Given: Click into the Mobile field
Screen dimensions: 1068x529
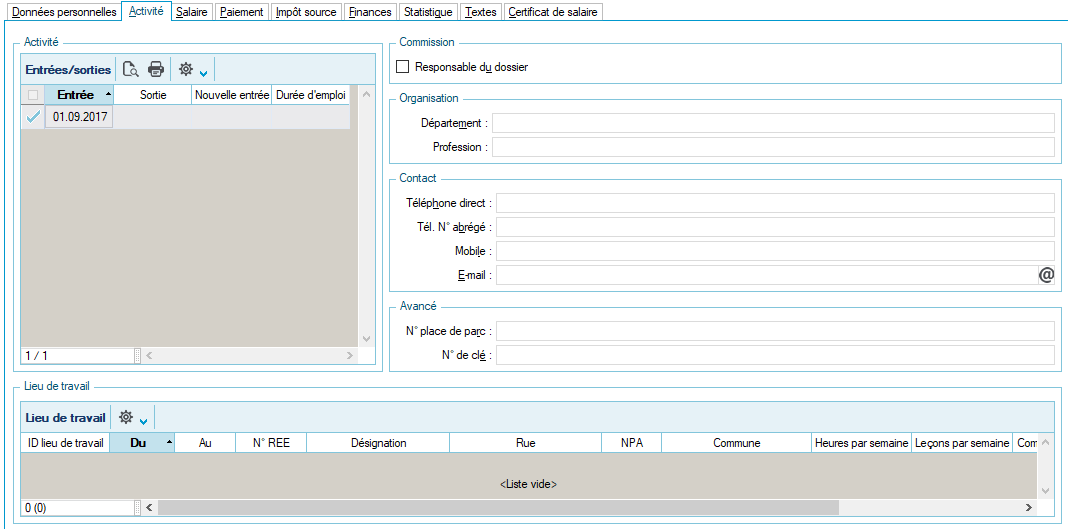Looking at the screenshot, I should (776, 251).
